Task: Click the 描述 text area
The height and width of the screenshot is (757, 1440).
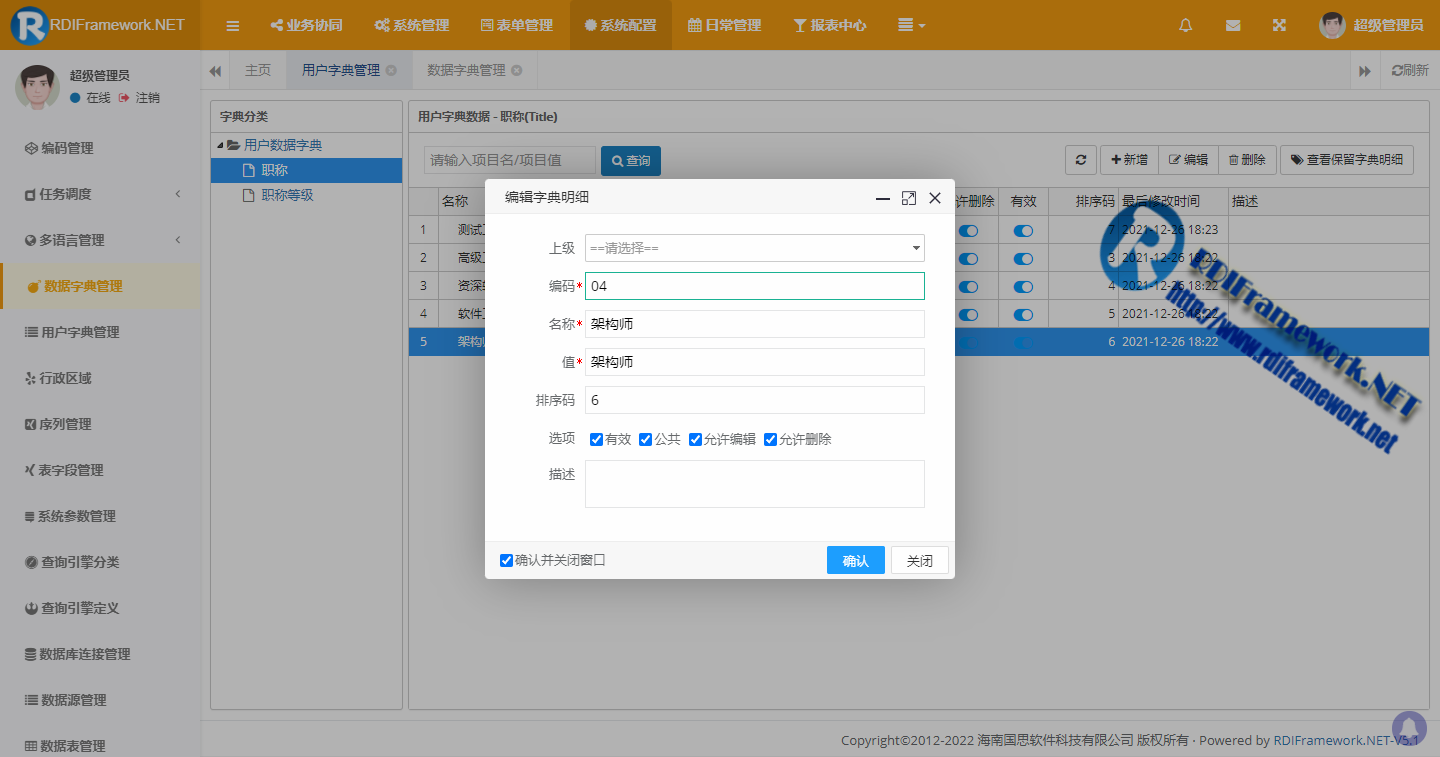Action: click(x=755, y=484)
